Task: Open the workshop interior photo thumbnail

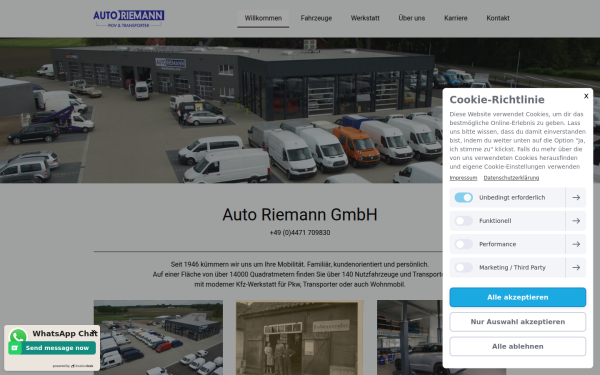Action: click(x=409, y=338)
